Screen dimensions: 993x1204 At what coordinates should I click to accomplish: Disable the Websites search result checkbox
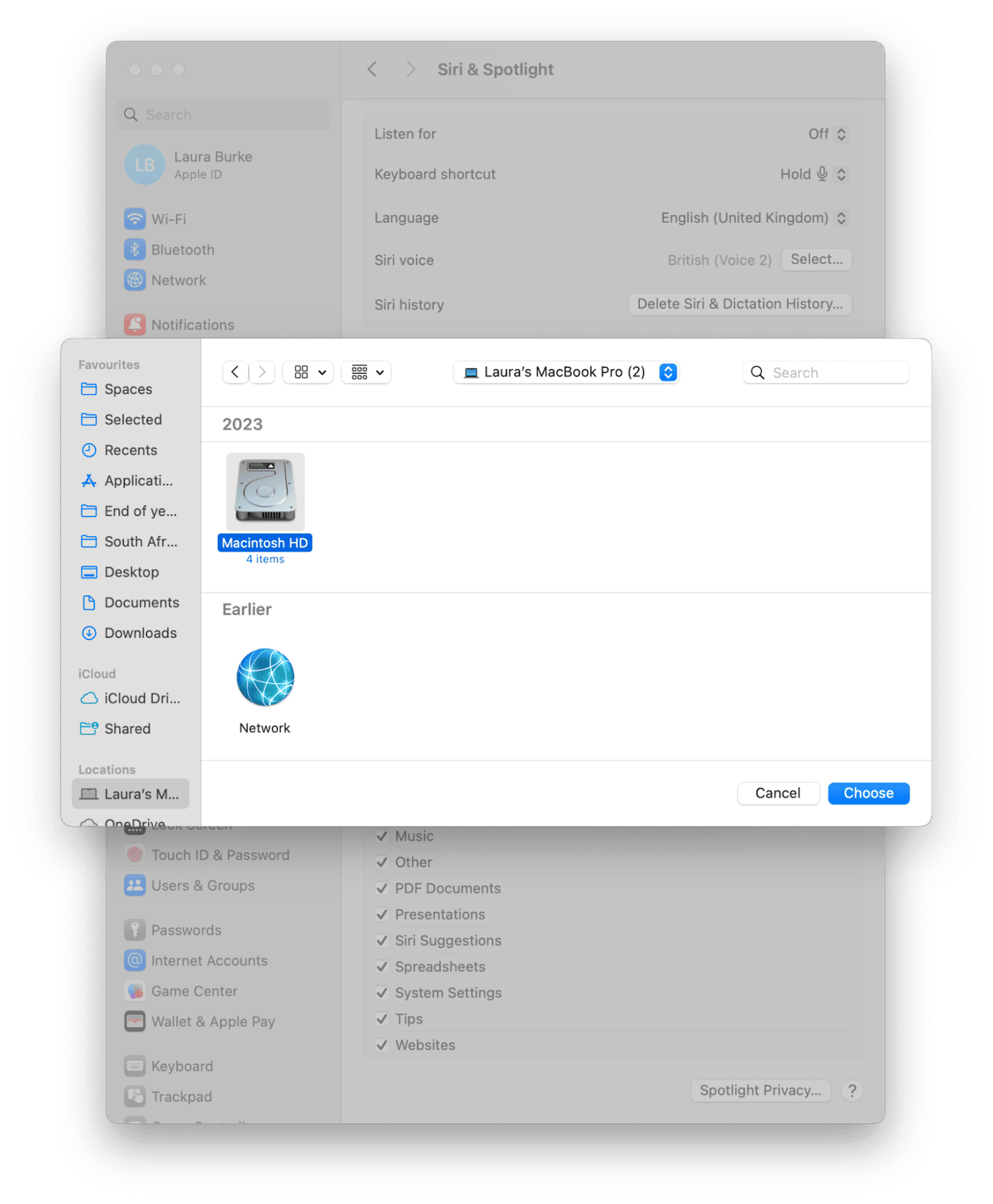pyautogui.click(x=382, y=1045)
